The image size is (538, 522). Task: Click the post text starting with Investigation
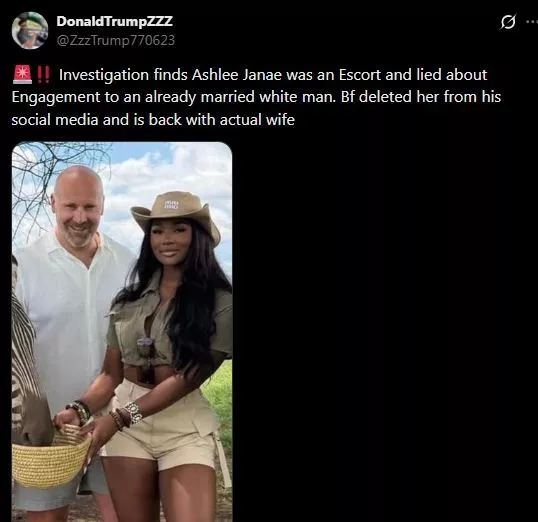256,97
